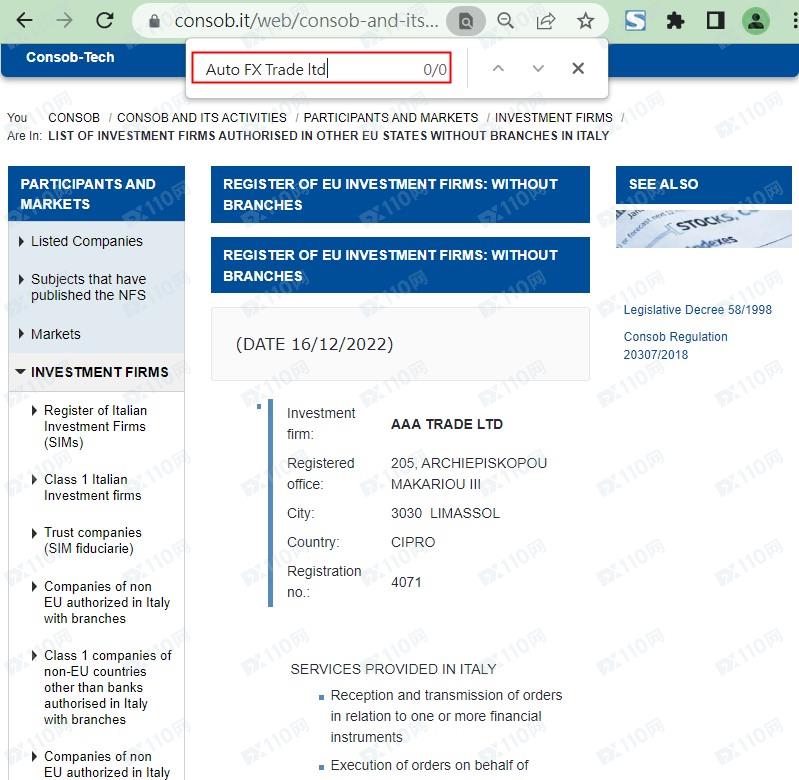Jump to next find result
The height and width of the screenshot is (780, 799).
click(x=538, y=68)
